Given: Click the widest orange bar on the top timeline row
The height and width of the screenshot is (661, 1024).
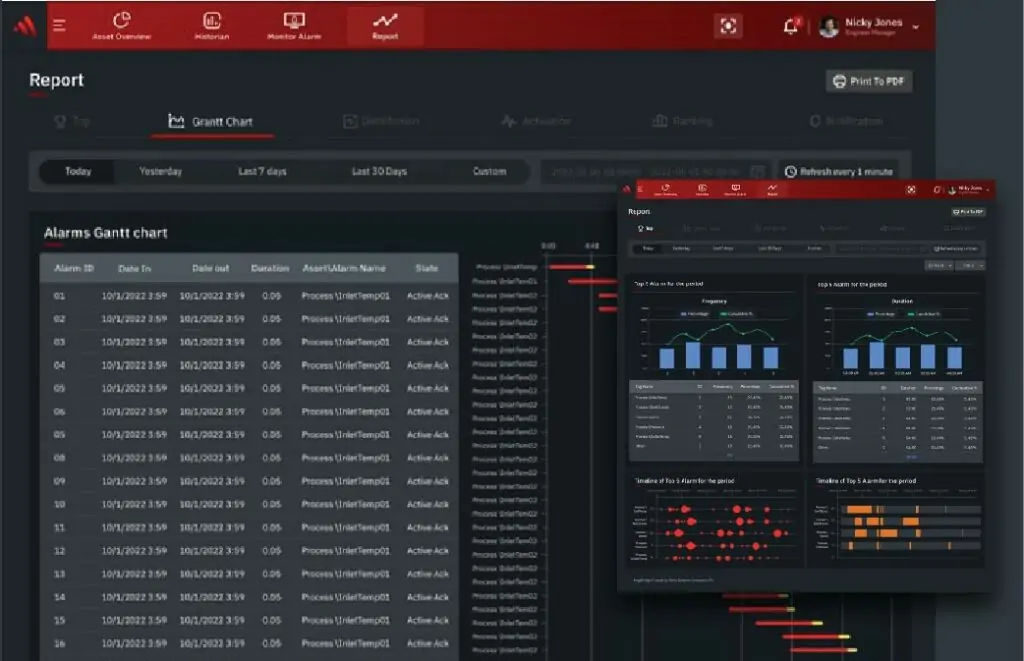Looking at the screenshot, I should [859, 509].
